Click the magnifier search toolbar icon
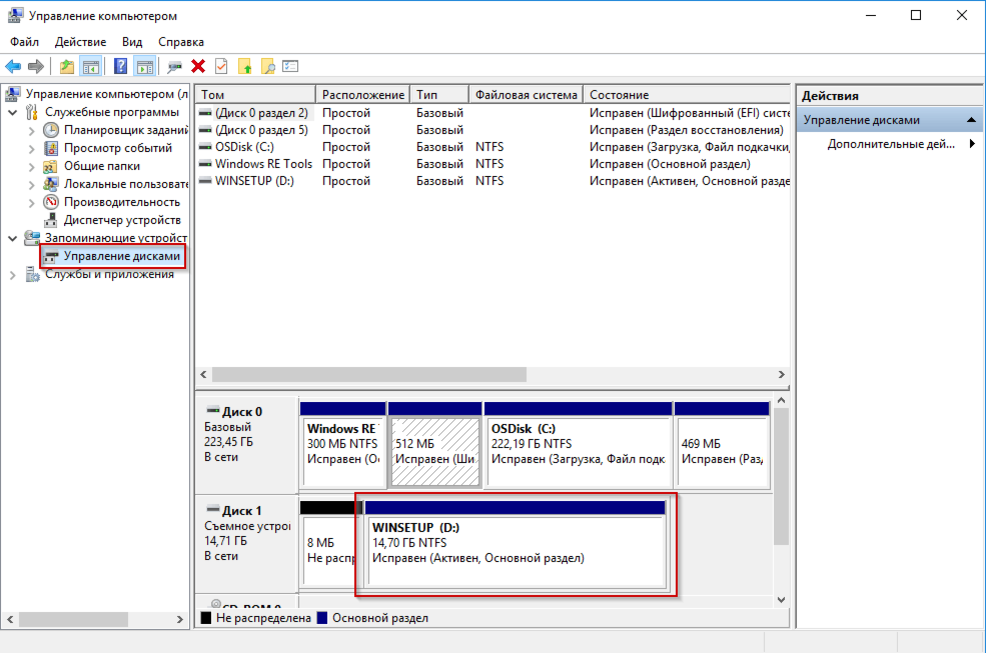 click(x=268, y=66)
